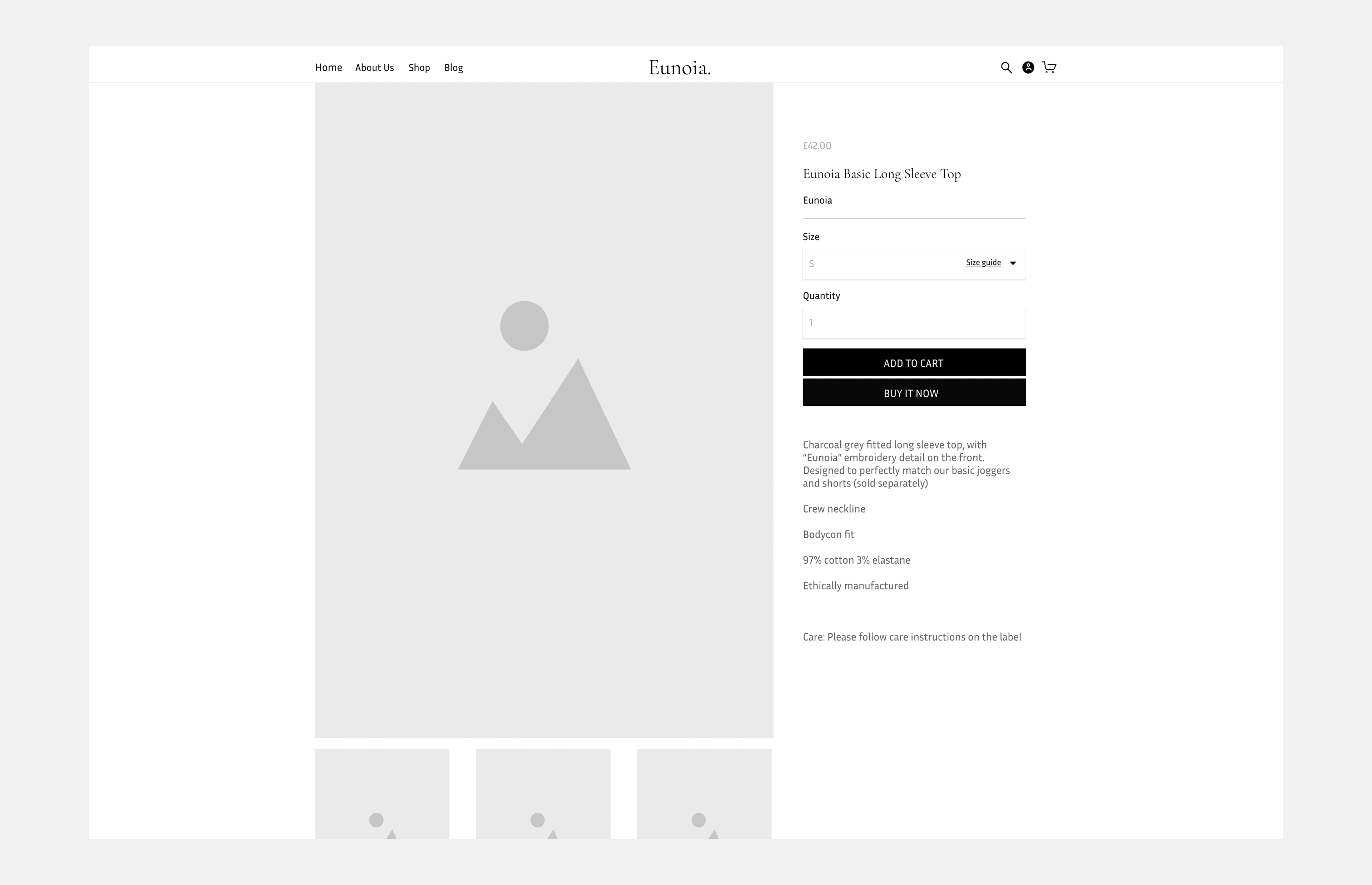Select the second product thumbnail
This screenshot has height=885, width=1372.
543,793
